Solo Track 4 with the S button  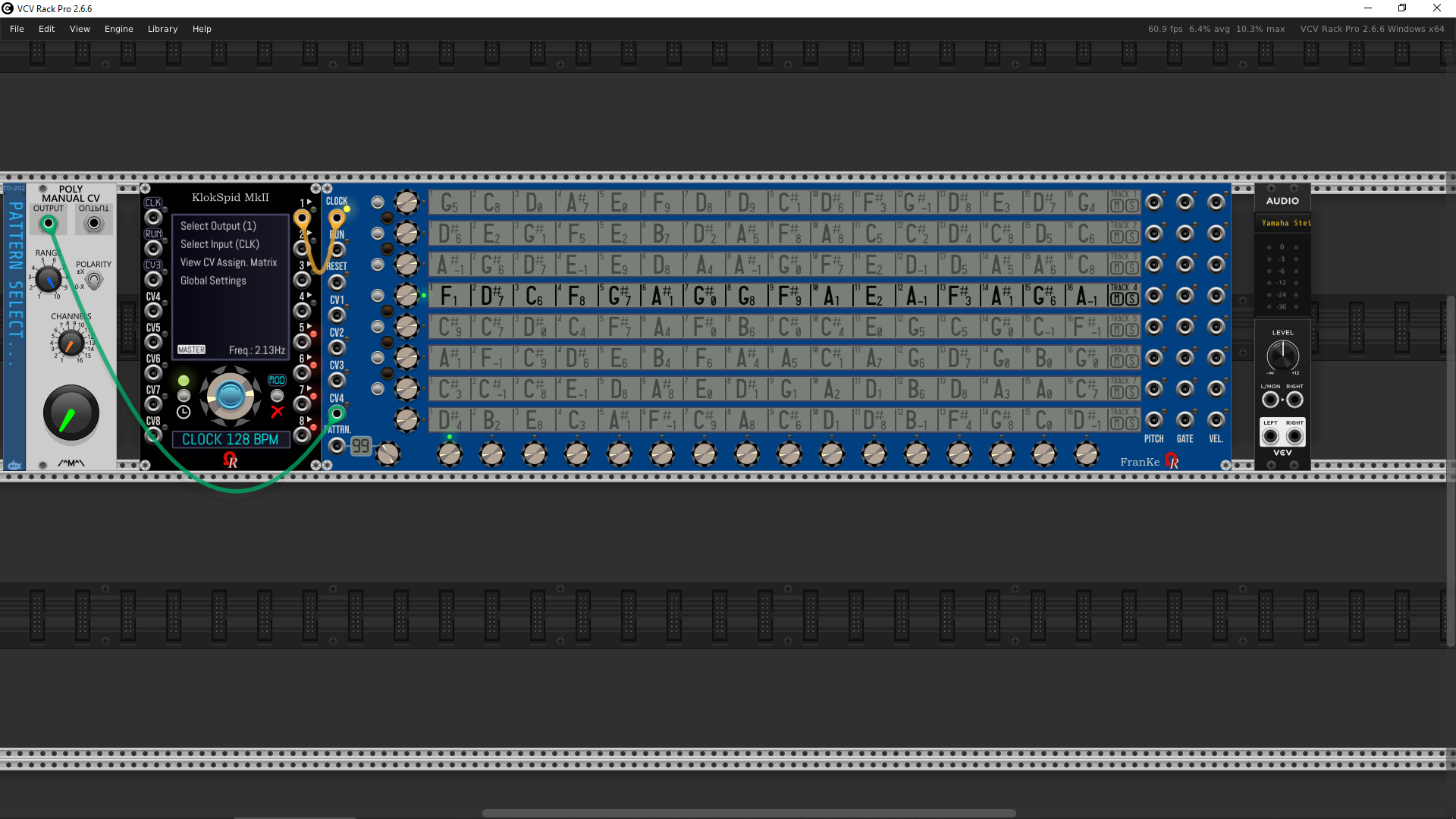pyautogui.click(x=1131, y=299)
